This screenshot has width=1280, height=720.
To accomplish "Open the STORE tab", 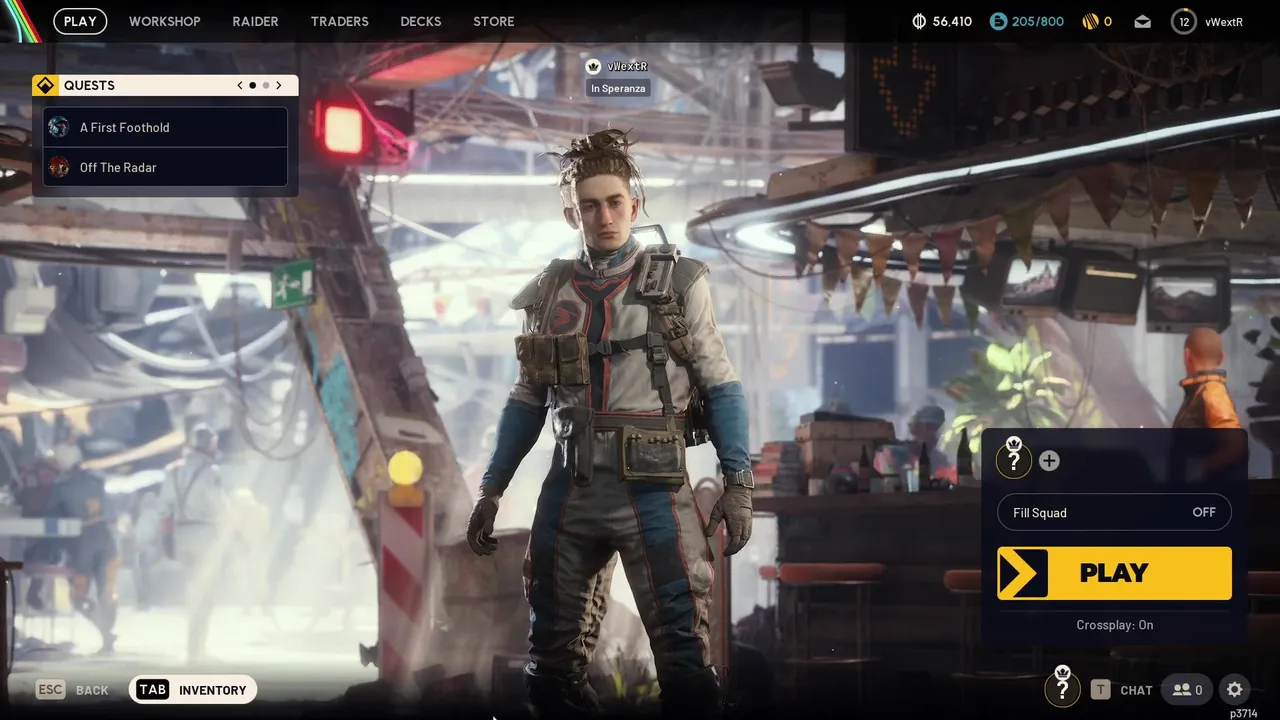I will [494, 21].
